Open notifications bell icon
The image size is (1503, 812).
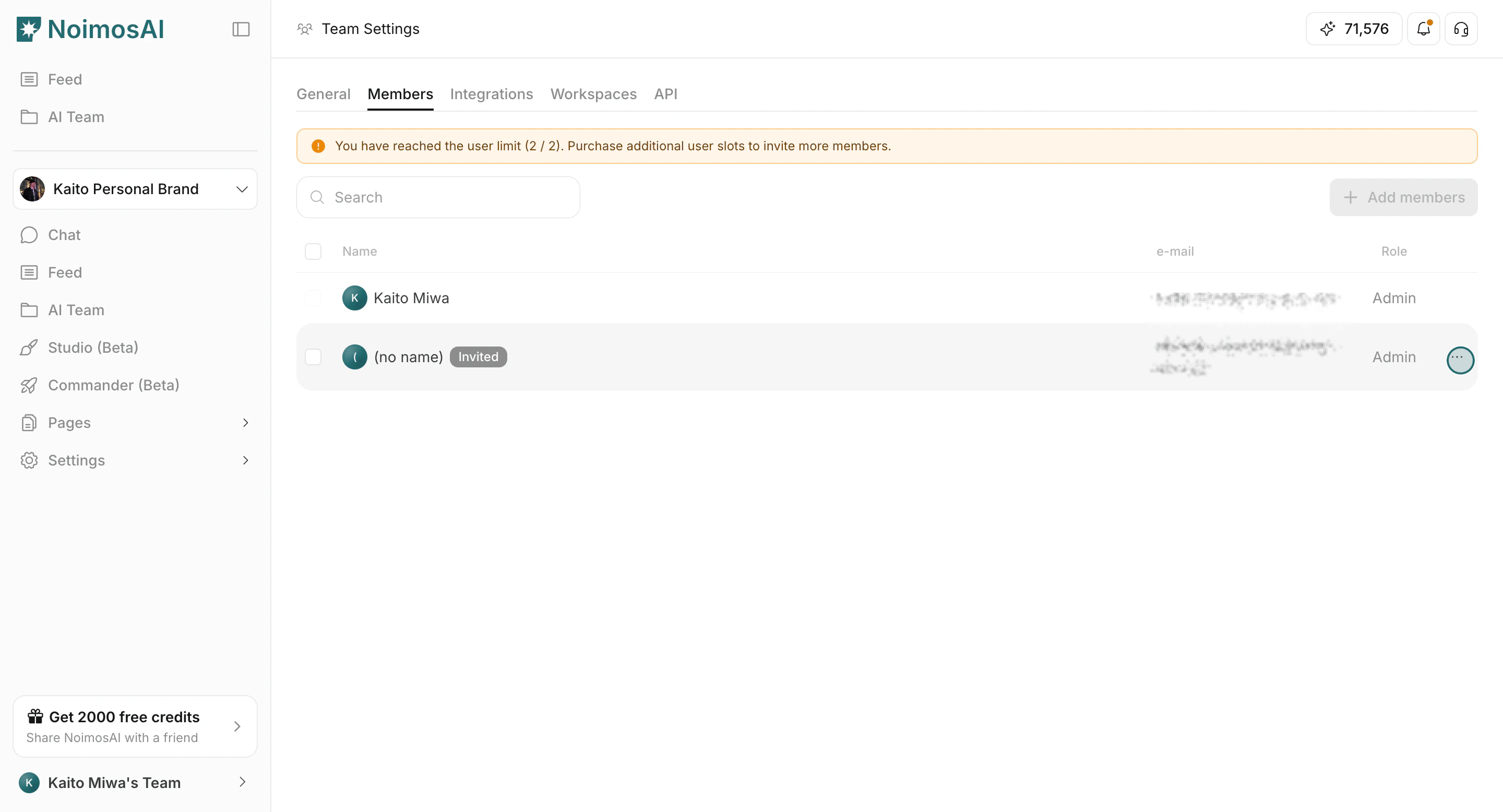click(x=1423, y=29)
